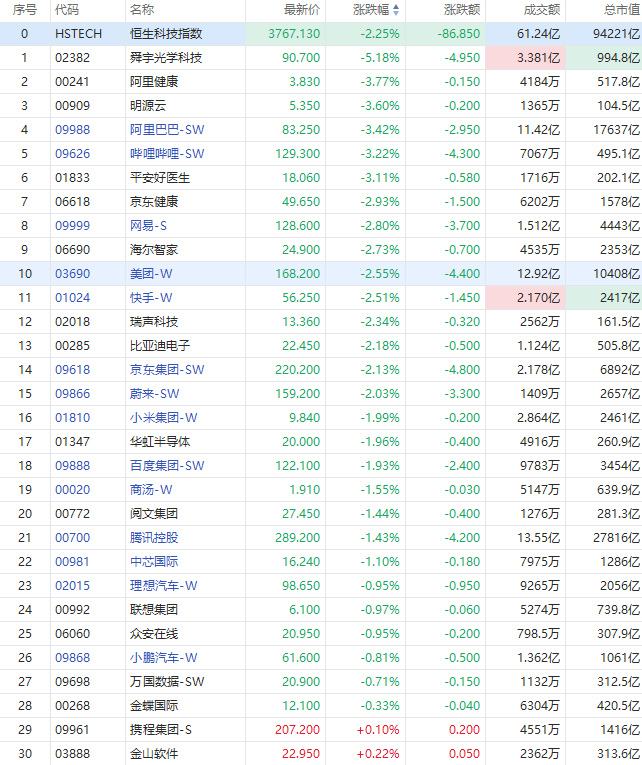
Task: Click the 名称 column header
Action: coord(142,10)
